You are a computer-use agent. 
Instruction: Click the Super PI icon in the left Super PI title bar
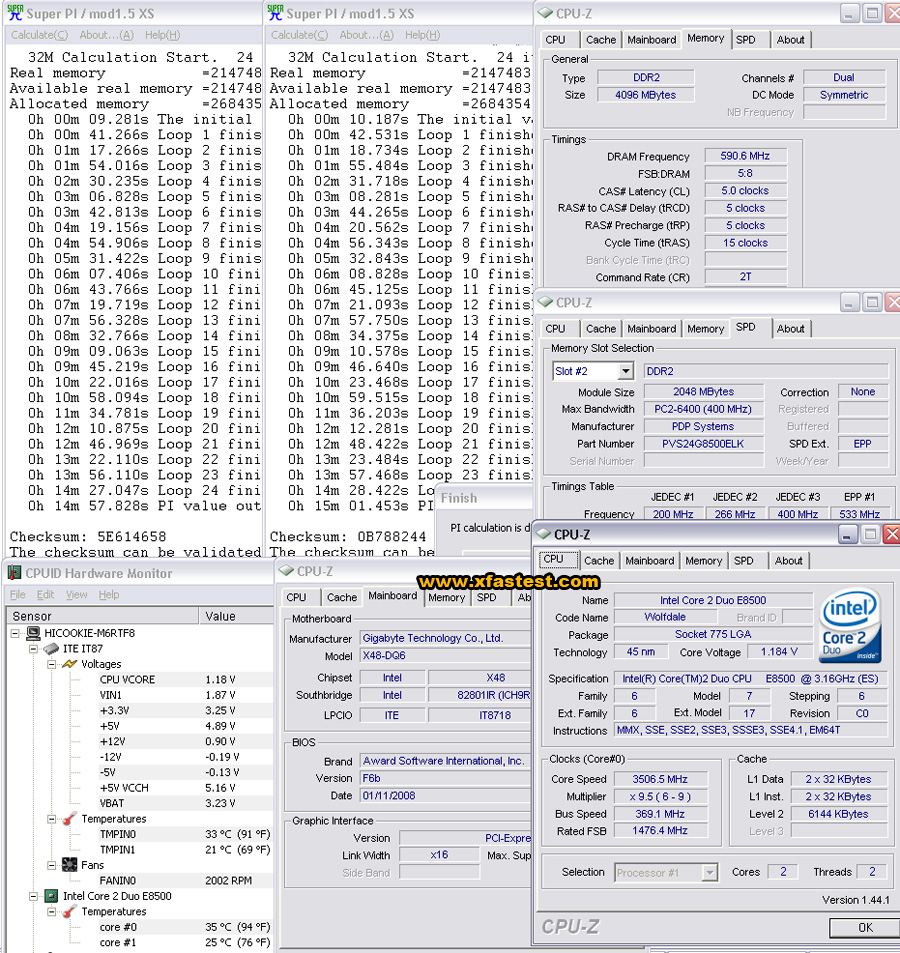15,13
